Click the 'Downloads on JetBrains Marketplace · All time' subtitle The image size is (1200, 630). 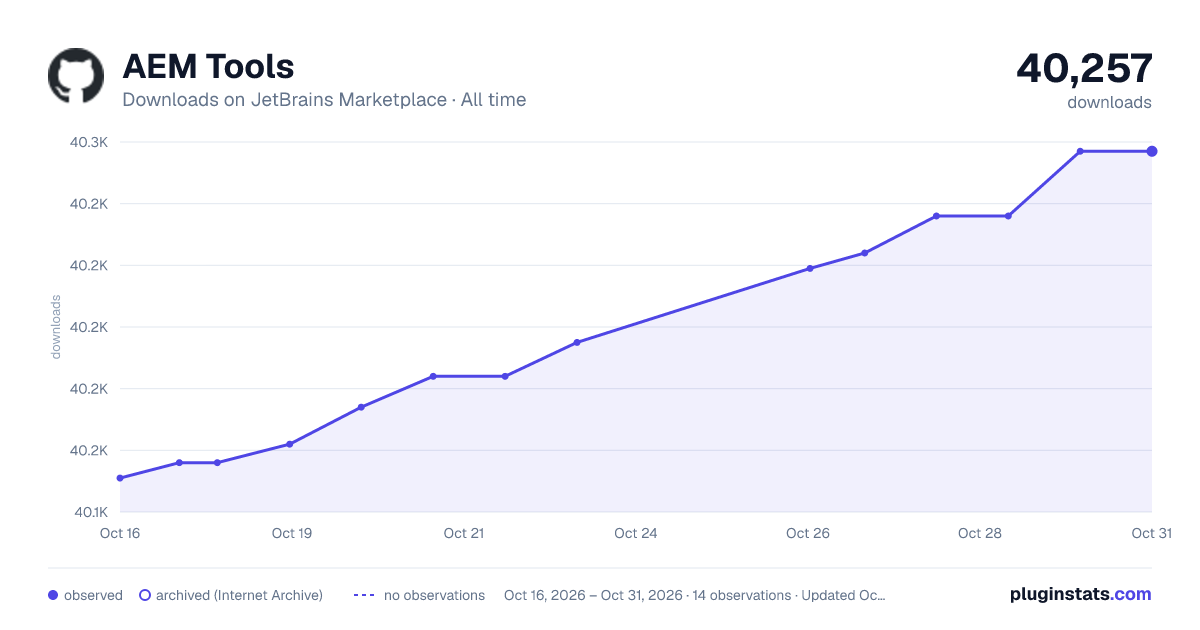[x=324, y=100]
